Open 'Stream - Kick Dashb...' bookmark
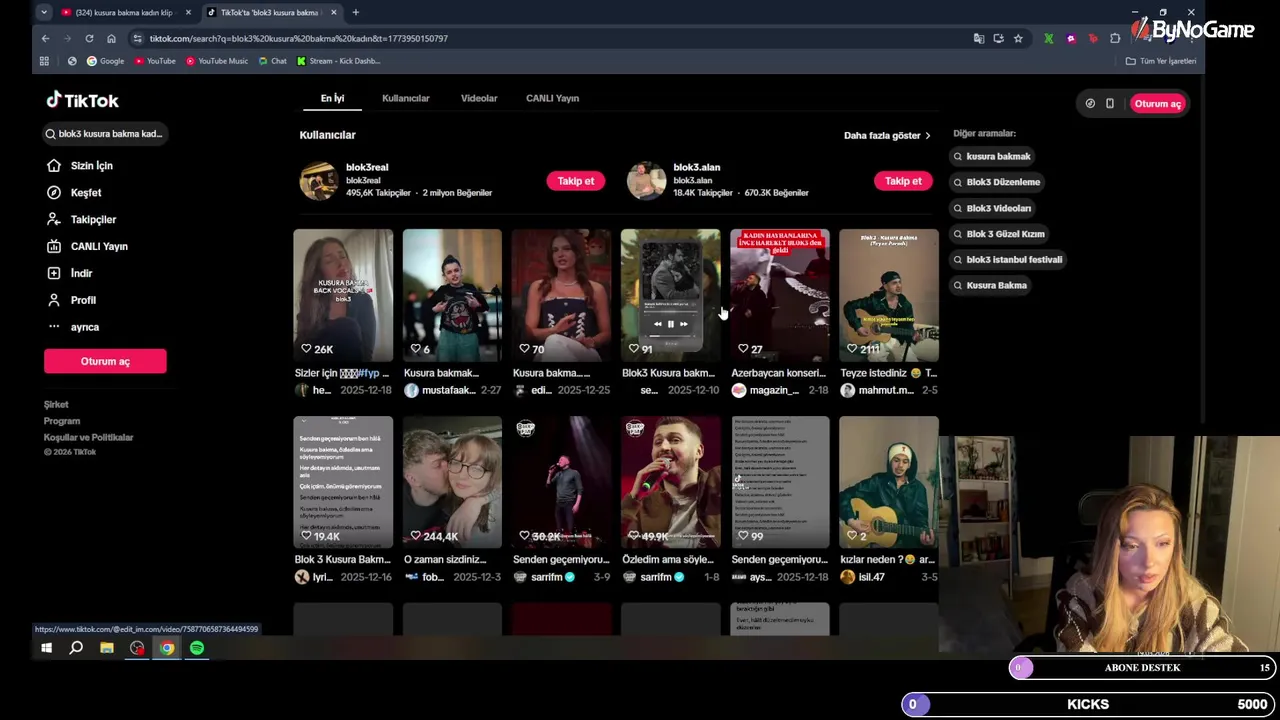 point(338,61)
